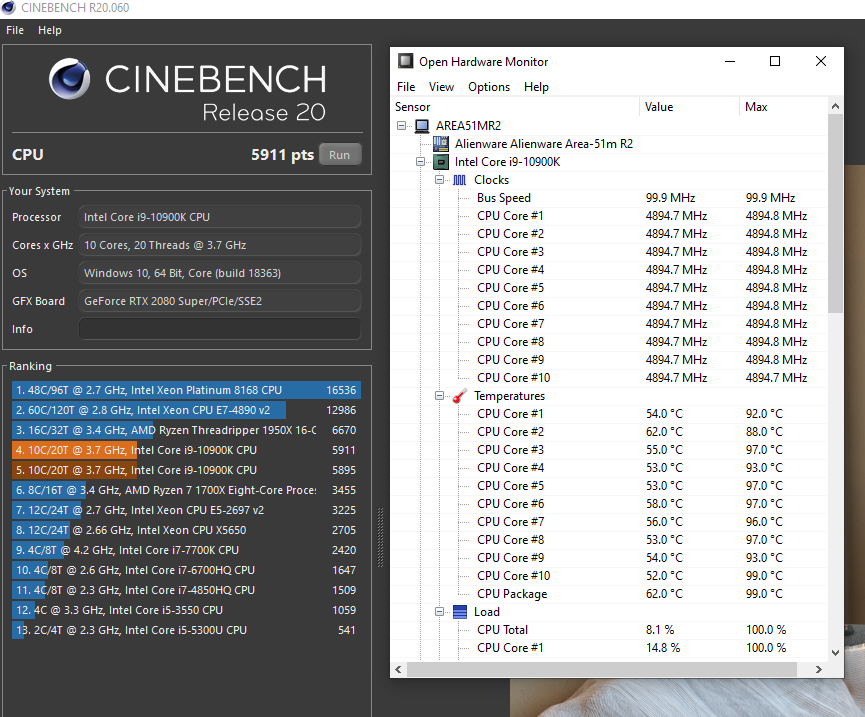Click the empty Info input field
The image size is (865, 717).
click(220, 329)
